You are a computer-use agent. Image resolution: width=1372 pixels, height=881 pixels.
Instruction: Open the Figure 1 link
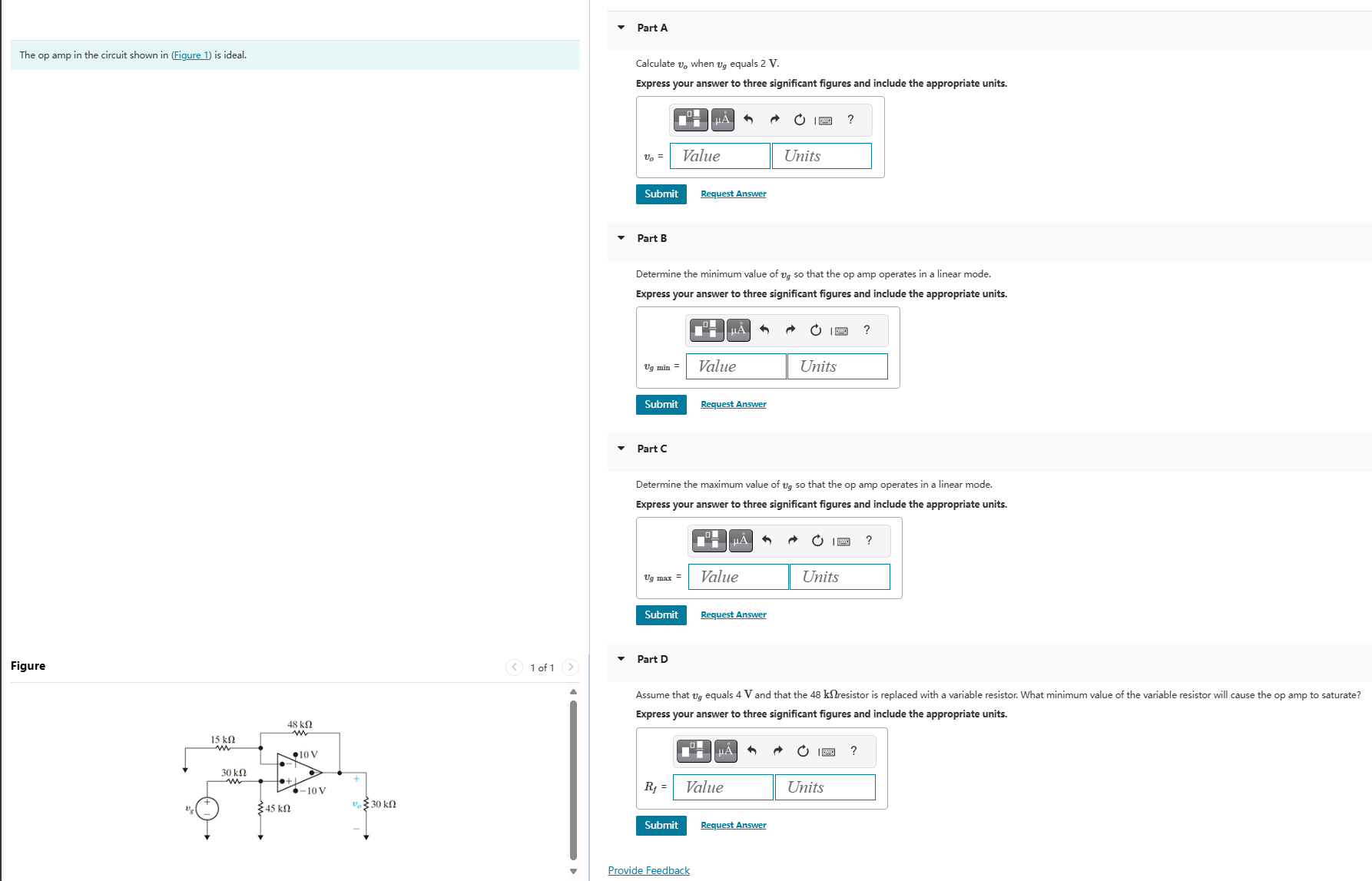click(191, 55)
